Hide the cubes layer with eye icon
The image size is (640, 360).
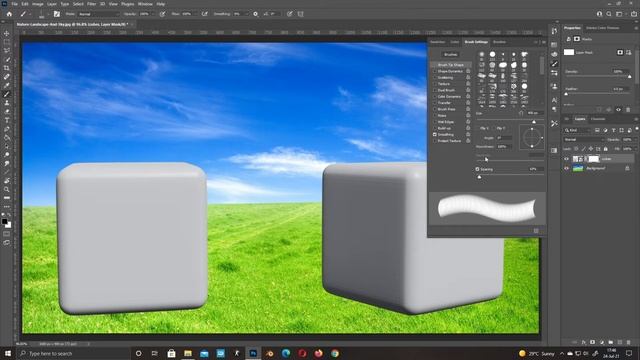(567, 159)
